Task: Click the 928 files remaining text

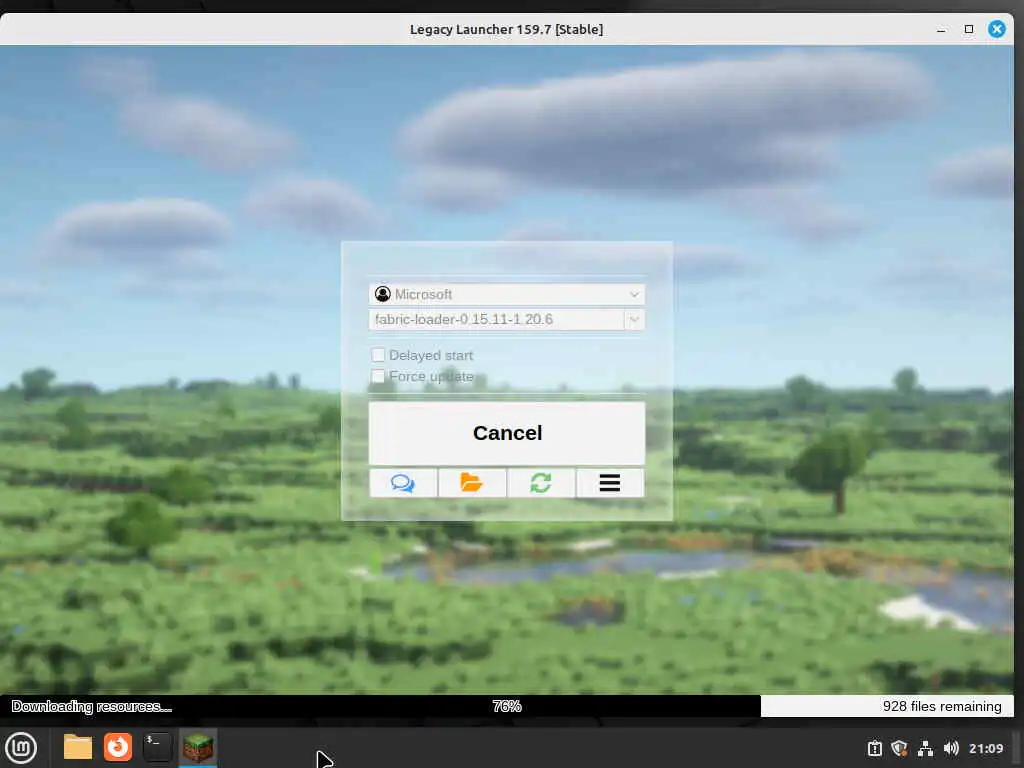Action: [x=942, y=706]
